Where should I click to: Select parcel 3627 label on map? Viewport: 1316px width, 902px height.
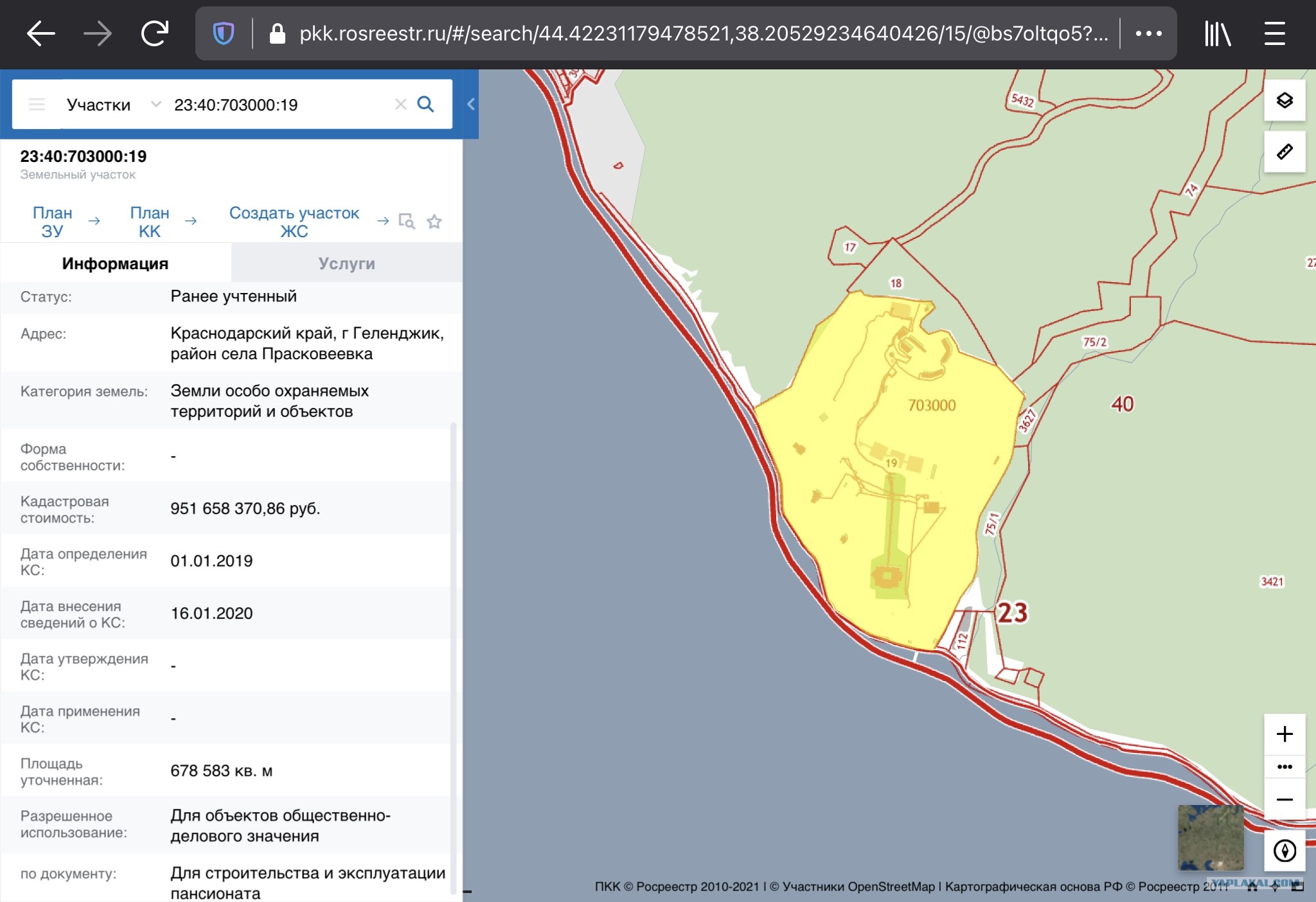click(x=1027, y=421)
